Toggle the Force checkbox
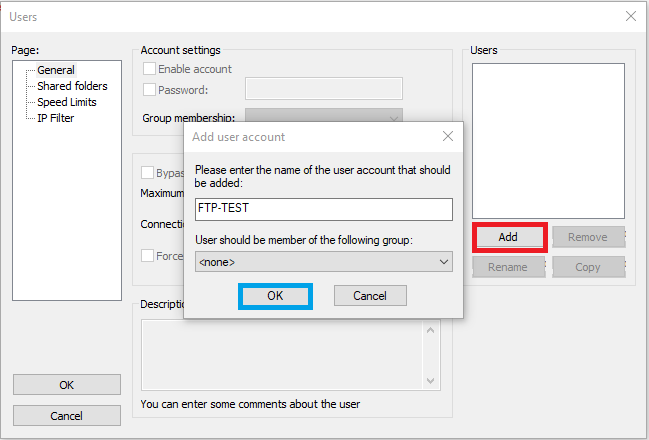 click(x=147, y=255)
